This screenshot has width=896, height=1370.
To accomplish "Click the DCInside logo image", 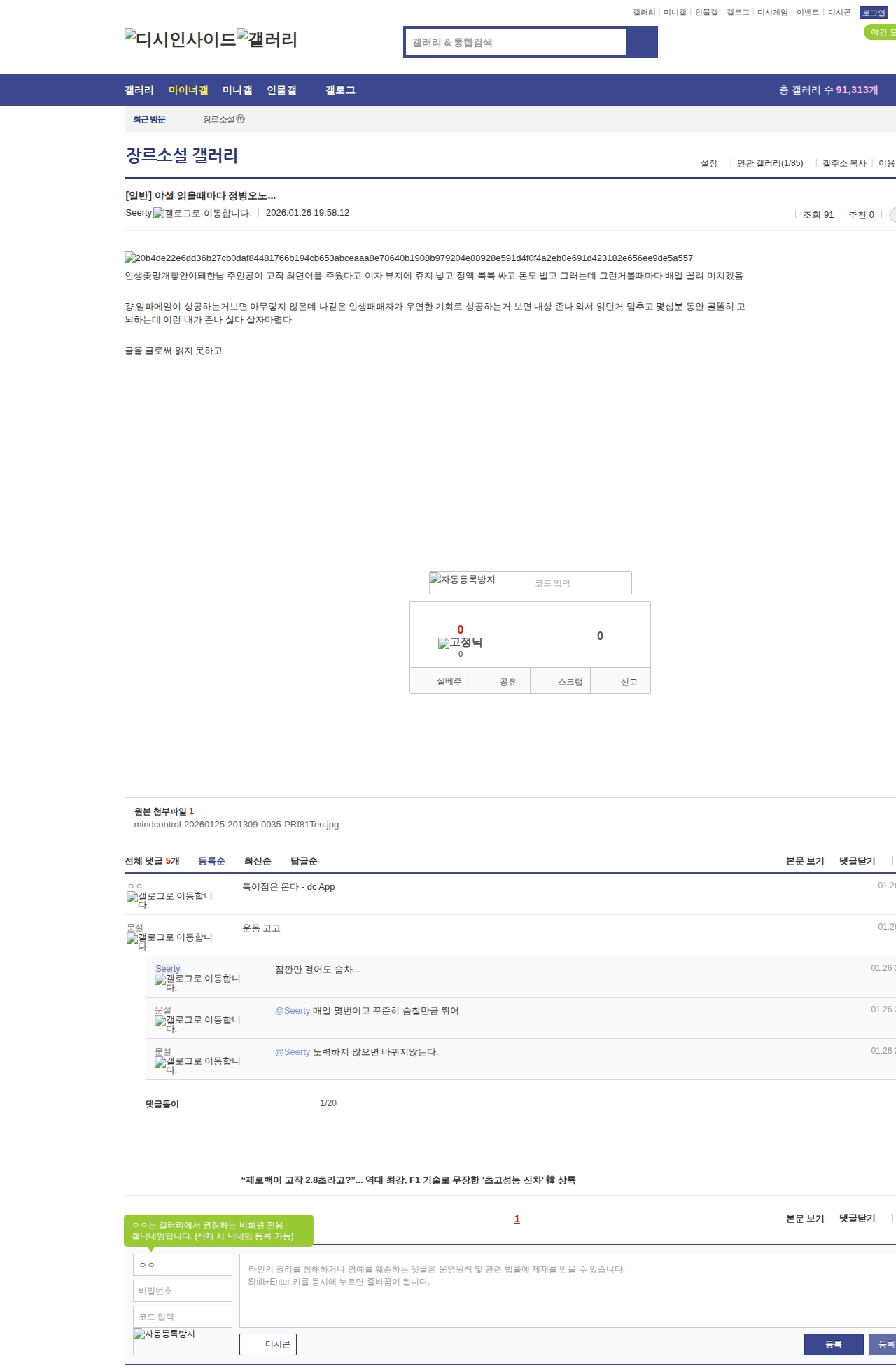I will click(x=180, y=39).
